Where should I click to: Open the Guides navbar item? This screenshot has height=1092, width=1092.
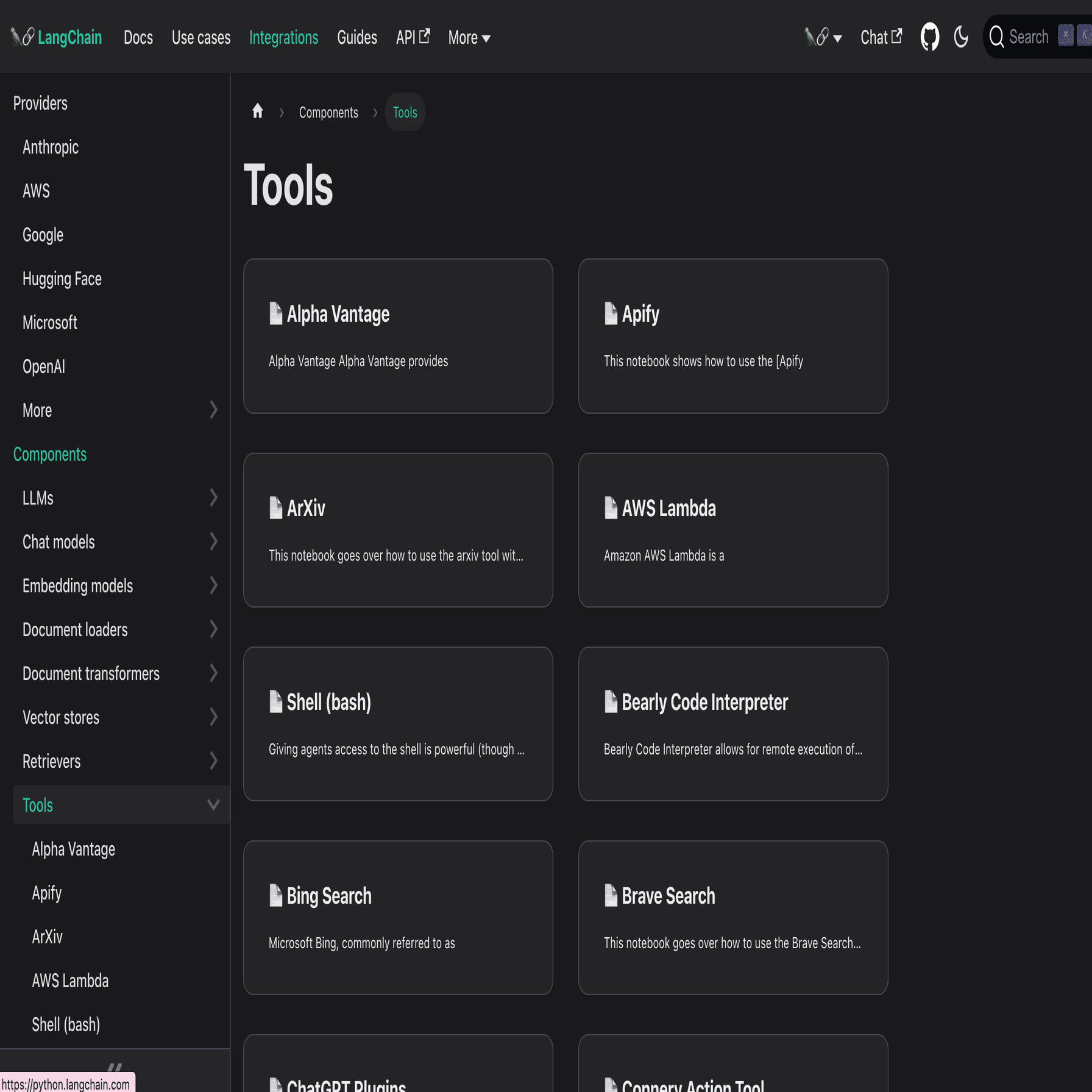357,38
